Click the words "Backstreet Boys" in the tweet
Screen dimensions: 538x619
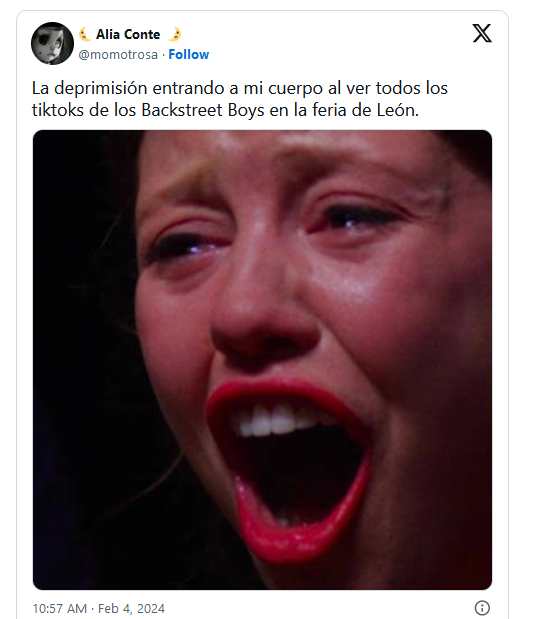tap(203, 110)
